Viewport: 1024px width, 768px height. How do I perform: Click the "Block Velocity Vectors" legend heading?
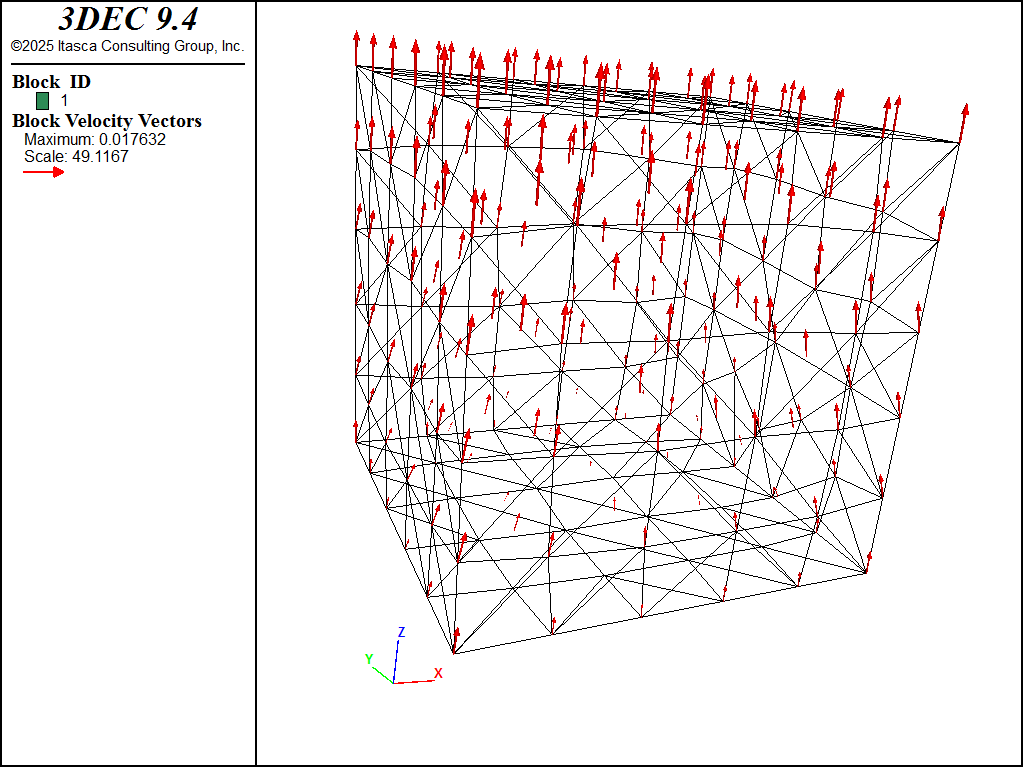107,121
